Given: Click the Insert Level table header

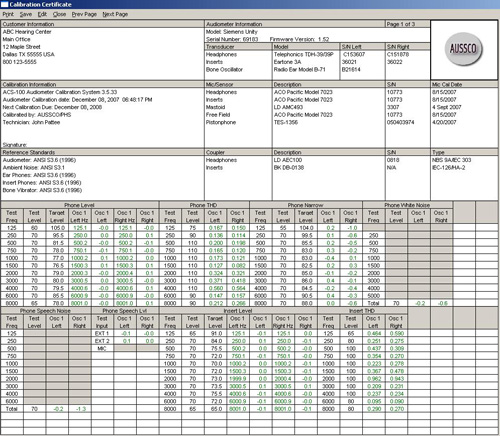Looking at the screenshot, I should tap(238, 311).
